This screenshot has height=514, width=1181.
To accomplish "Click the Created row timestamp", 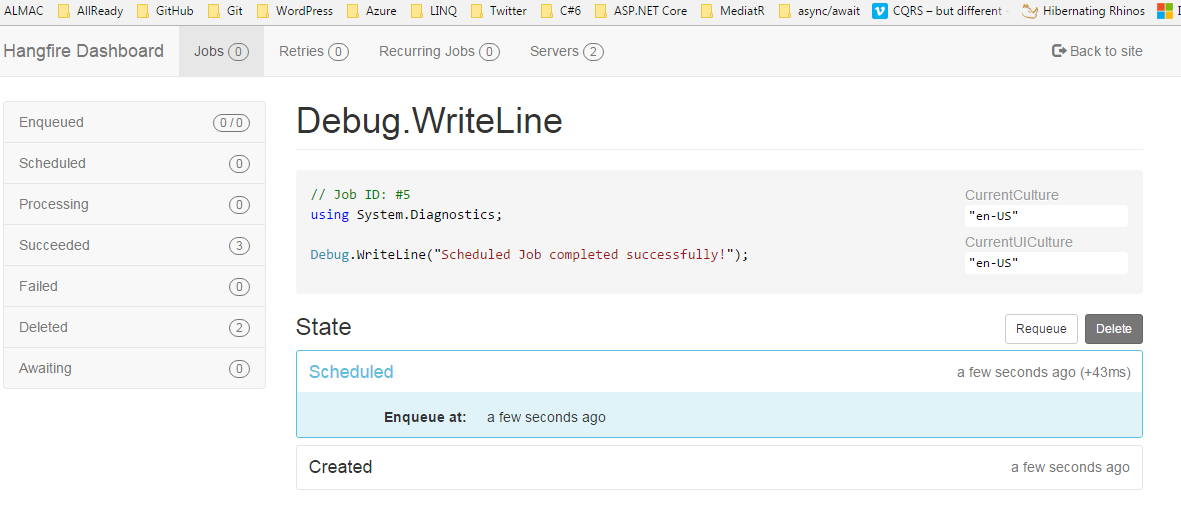I will (1070, 467).
